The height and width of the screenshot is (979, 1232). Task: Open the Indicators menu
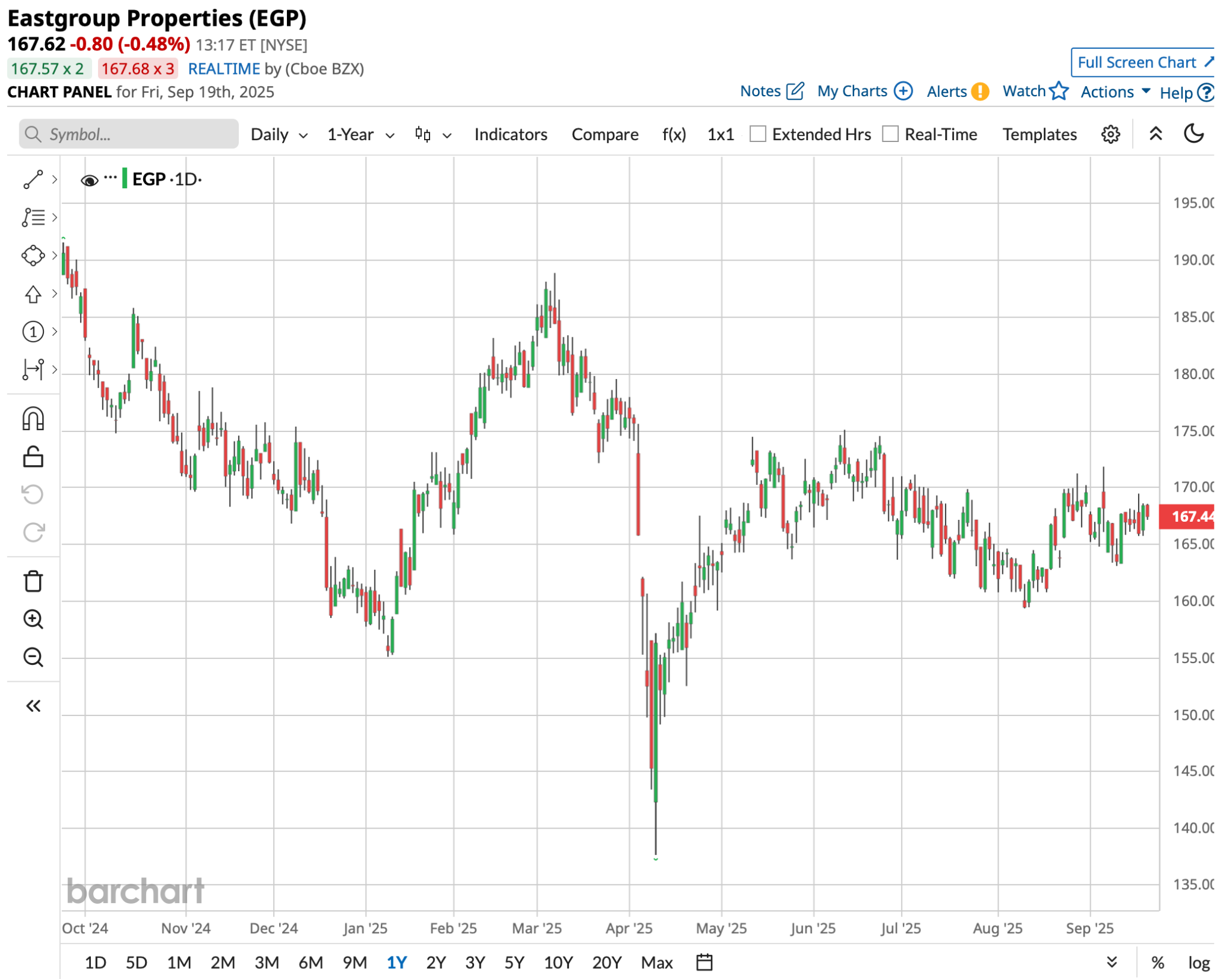tap(511, 134)
